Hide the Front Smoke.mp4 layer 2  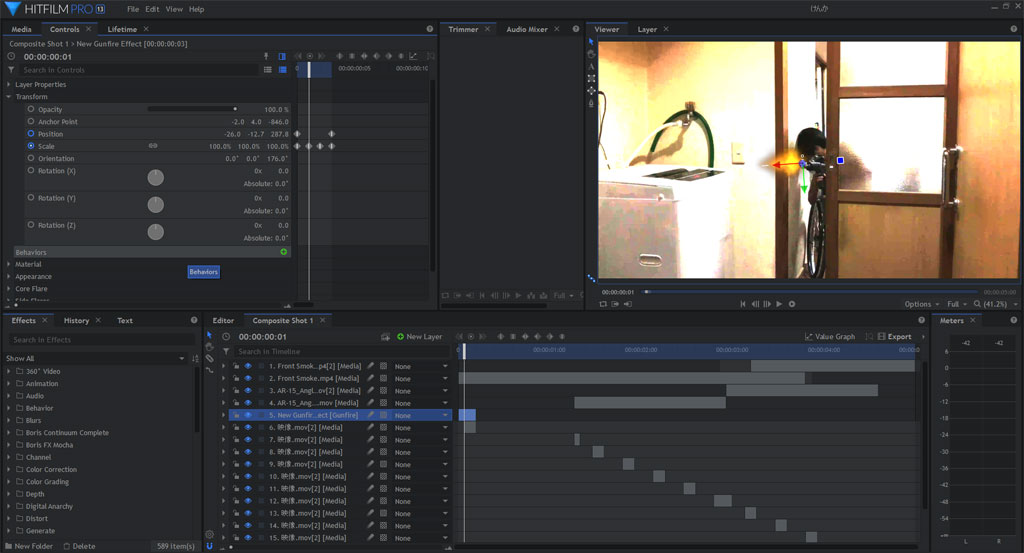247,378
